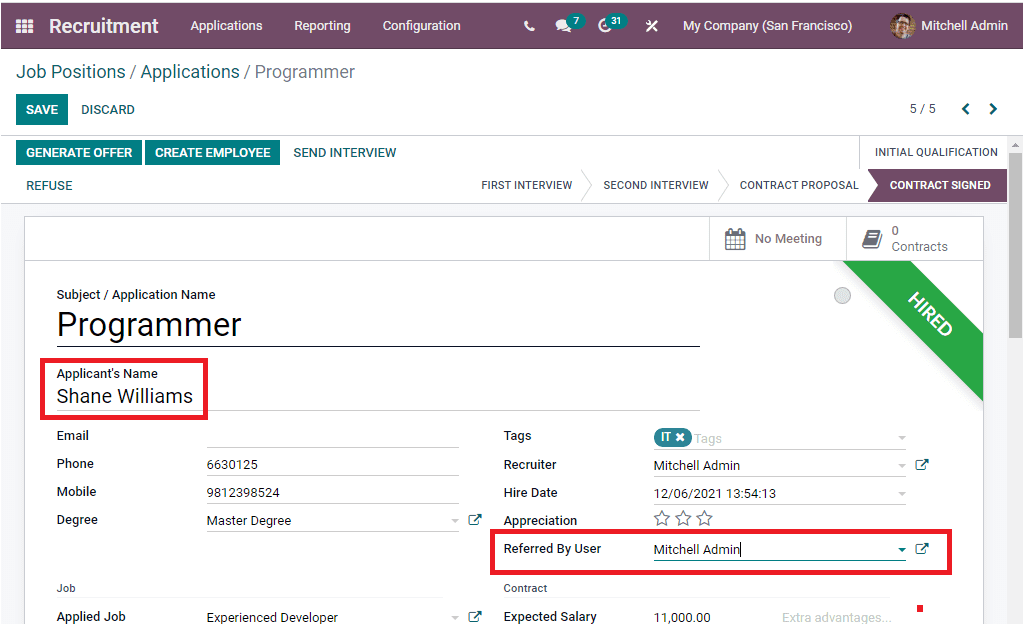Open the messages icon with 7 notifications
Screen dimensions: 1024x625
(565, 25)
